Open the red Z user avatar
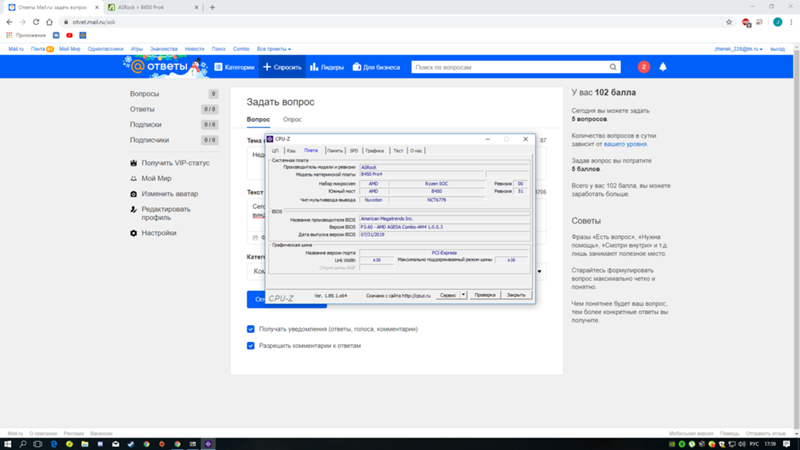Viewport: 800px width, 450px height. click(644, 67)
